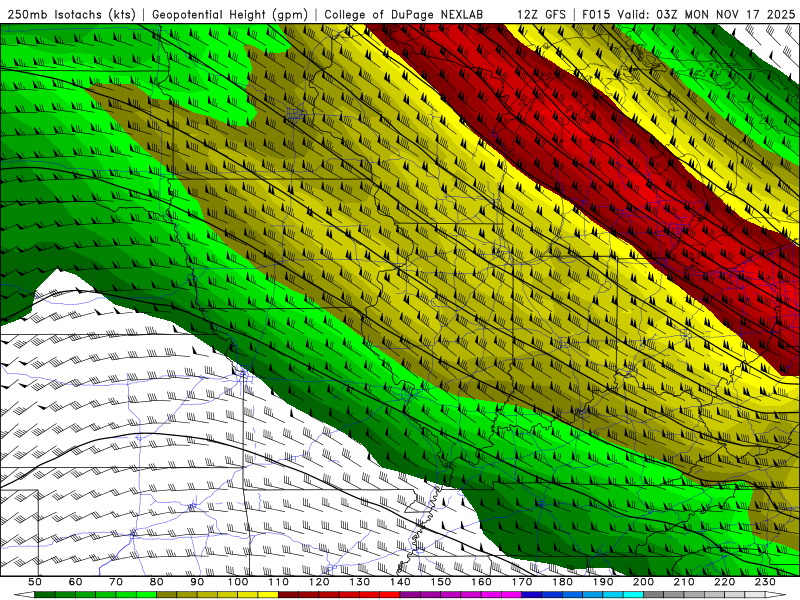
Task: Click the 200 value on the color scale
Action: pyautogui.click(x=643, y=582)
